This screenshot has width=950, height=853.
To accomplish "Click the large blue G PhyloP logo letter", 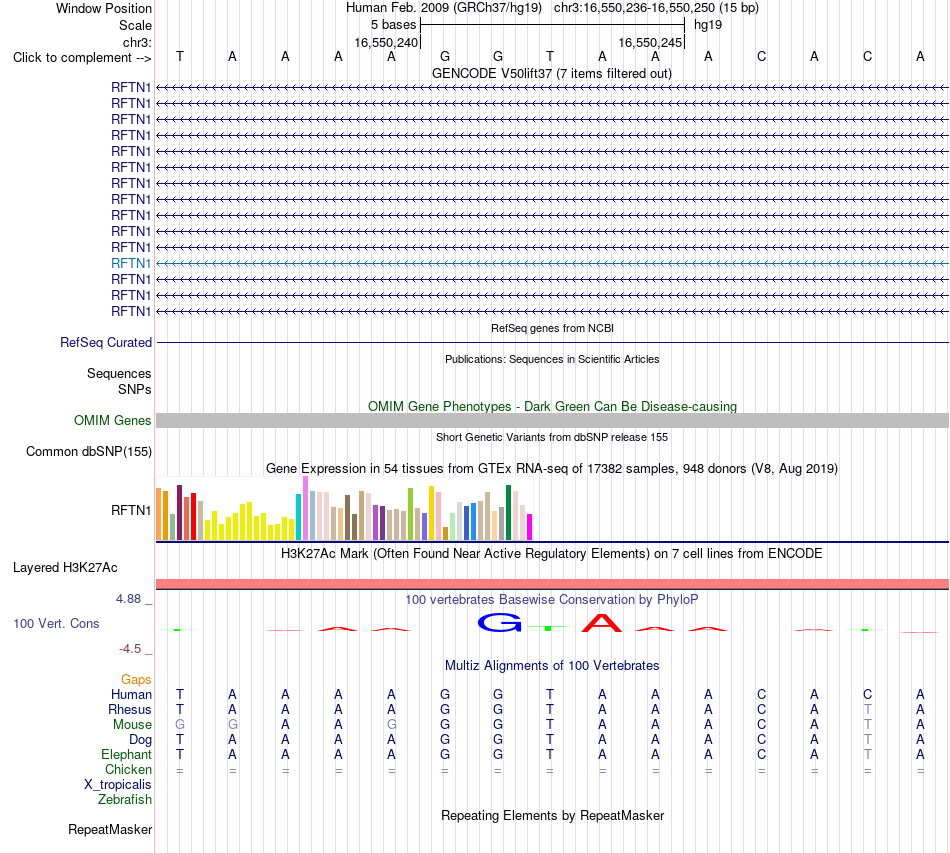I will coord(500,623).
